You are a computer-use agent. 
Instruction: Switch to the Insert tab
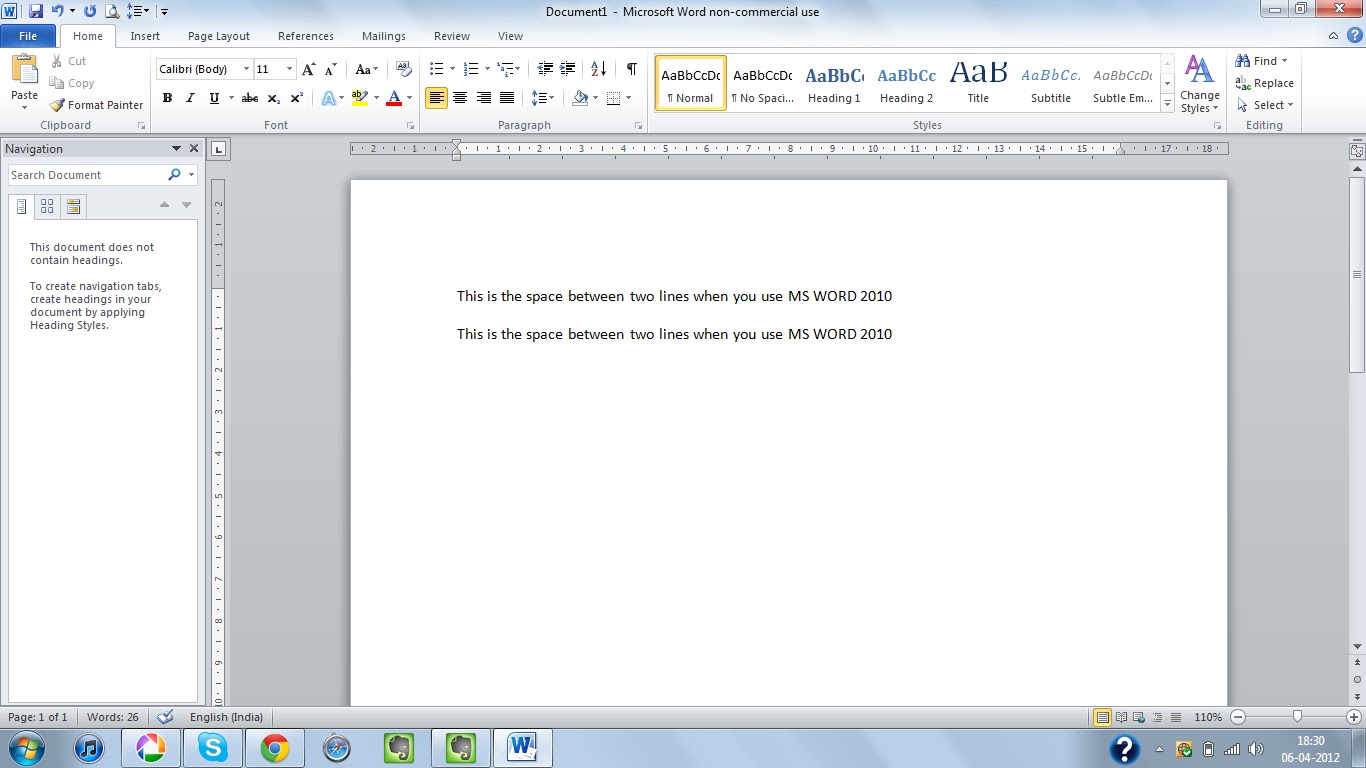point(145,36)
